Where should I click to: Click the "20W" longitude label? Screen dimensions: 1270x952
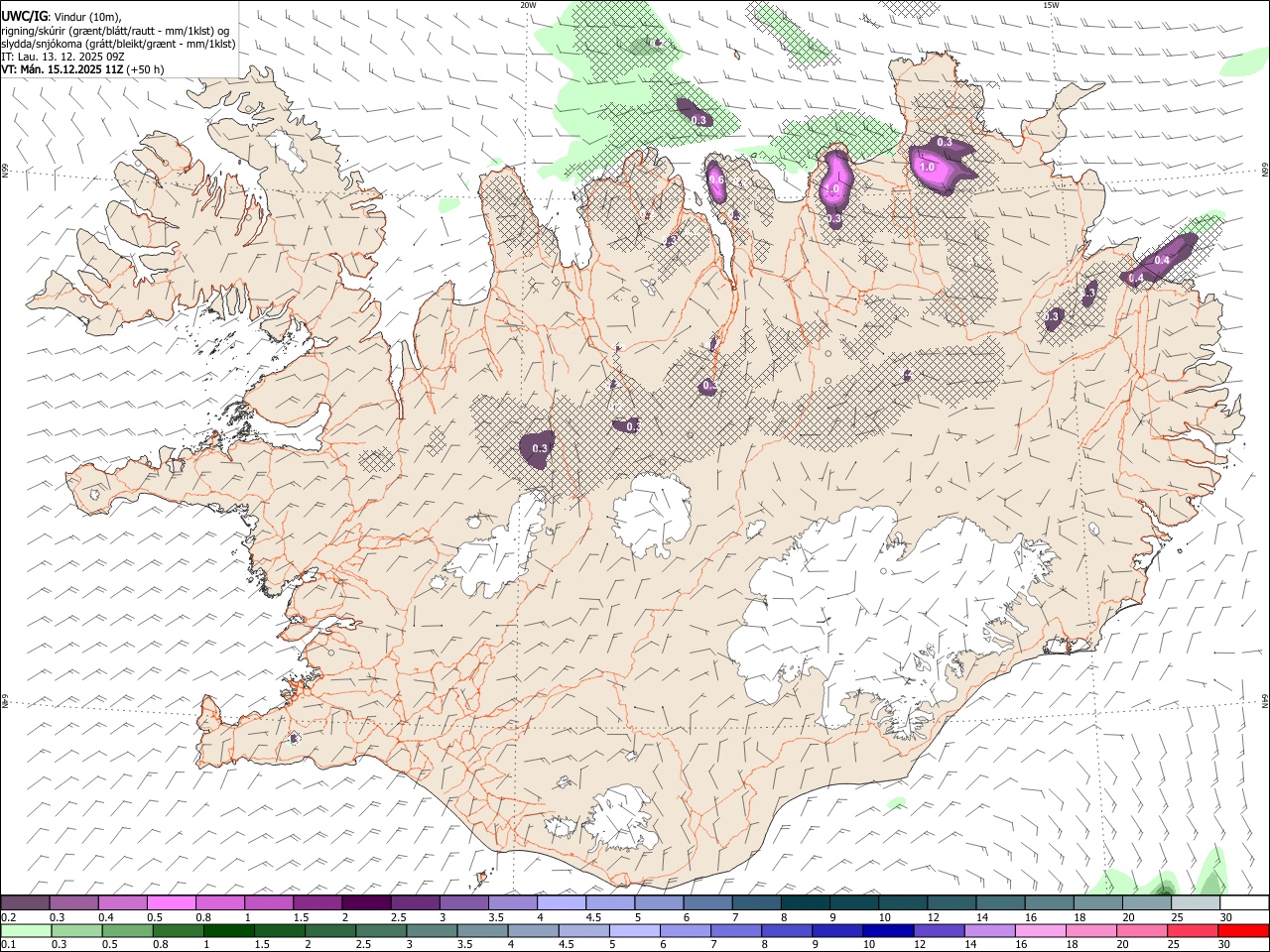528,5
